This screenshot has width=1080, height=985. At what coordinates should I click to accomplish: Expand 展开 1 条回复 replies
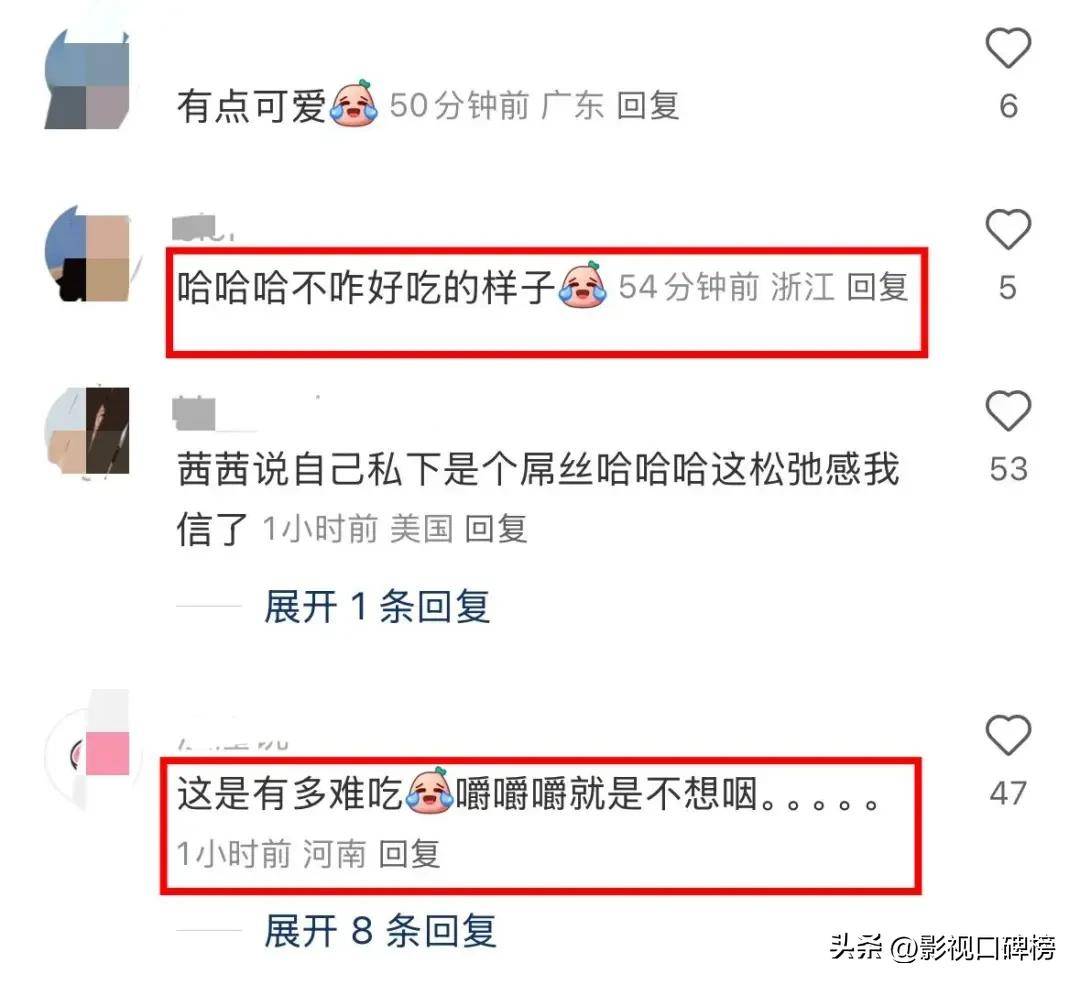377,607
